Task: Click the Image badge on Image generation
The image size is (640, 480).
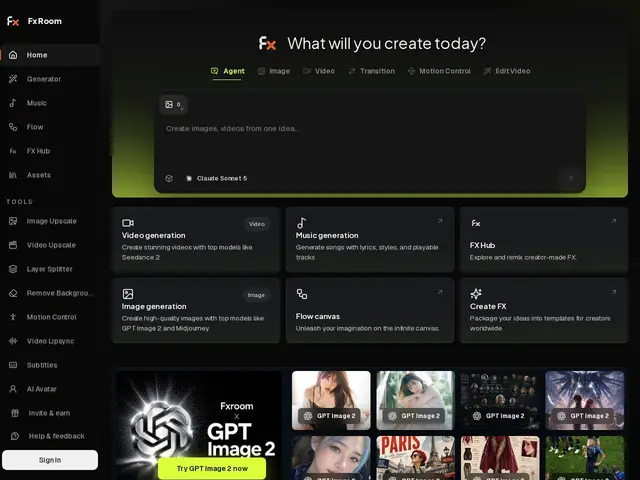Action: (x=256, y=295)
